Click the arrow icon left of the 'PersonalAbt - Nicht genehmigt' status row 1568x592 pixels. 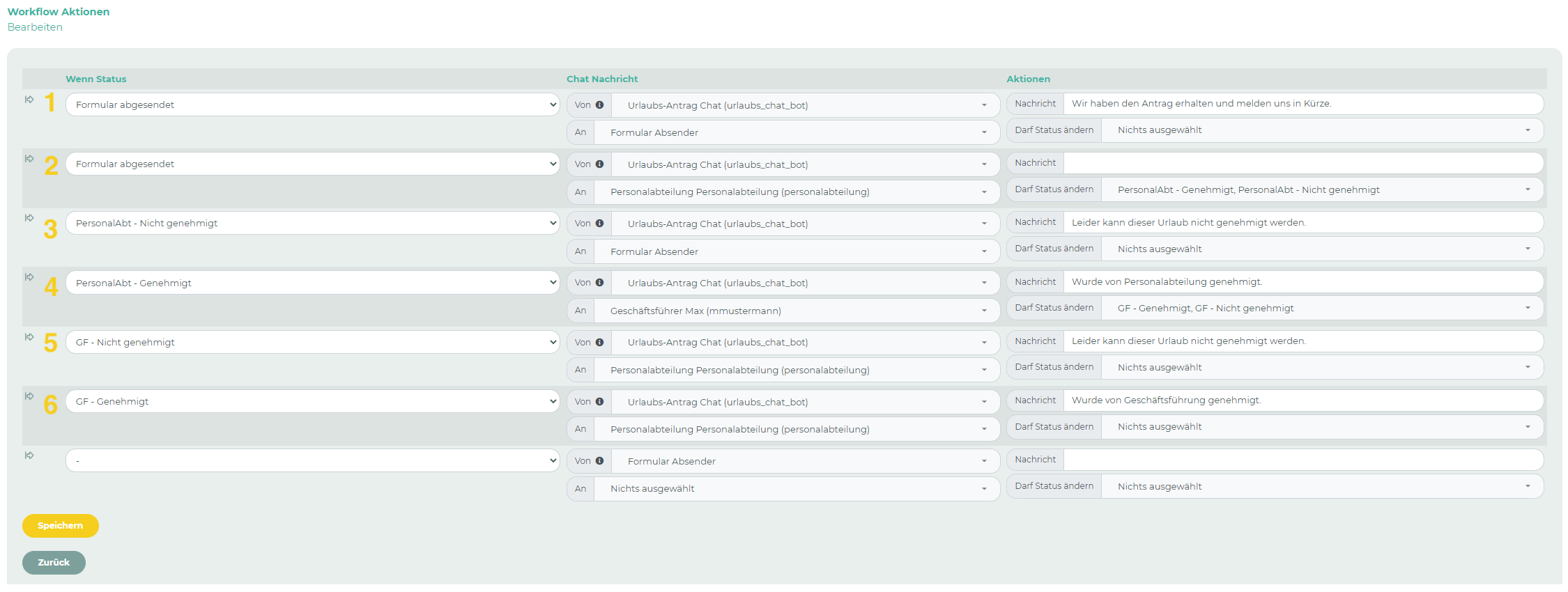click(29, 218)
